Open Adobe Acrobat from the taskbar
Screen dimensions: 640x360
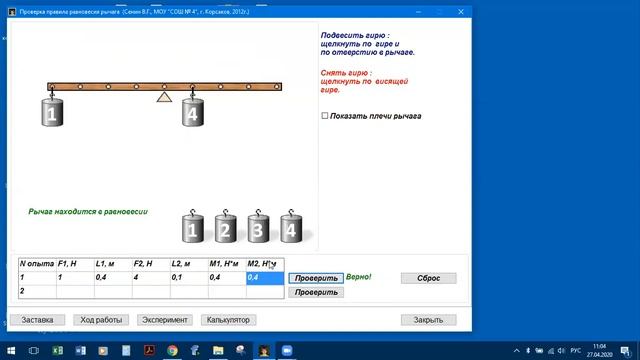149,351
